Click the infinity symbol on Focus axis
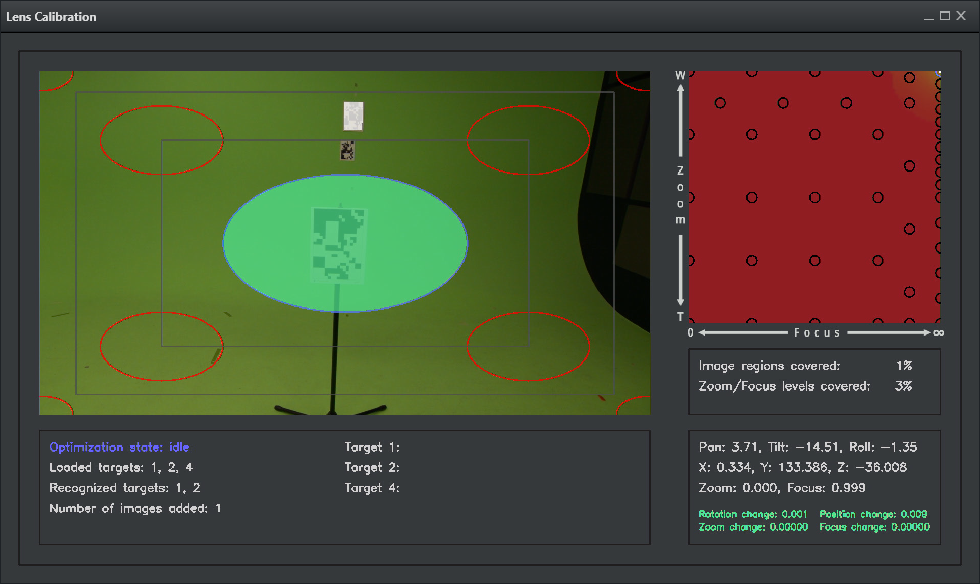The image size is (980, 584). tap(937, 332)
